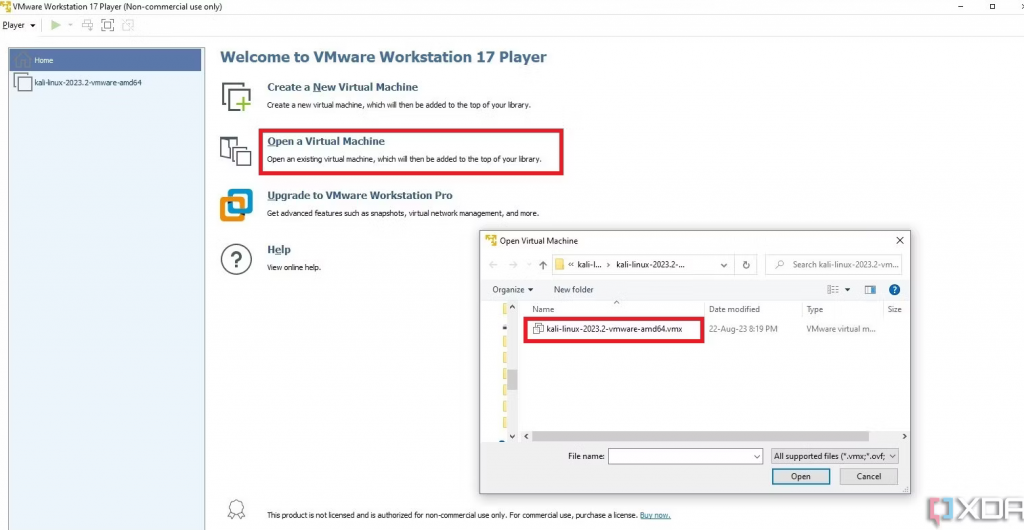Open the Player menu

(18, 25)
